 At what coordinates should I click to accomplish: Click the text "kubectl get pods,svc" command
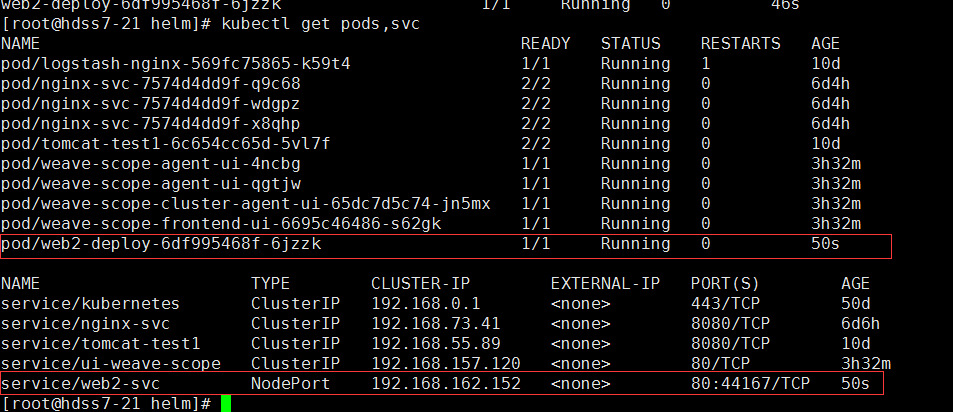321,24
